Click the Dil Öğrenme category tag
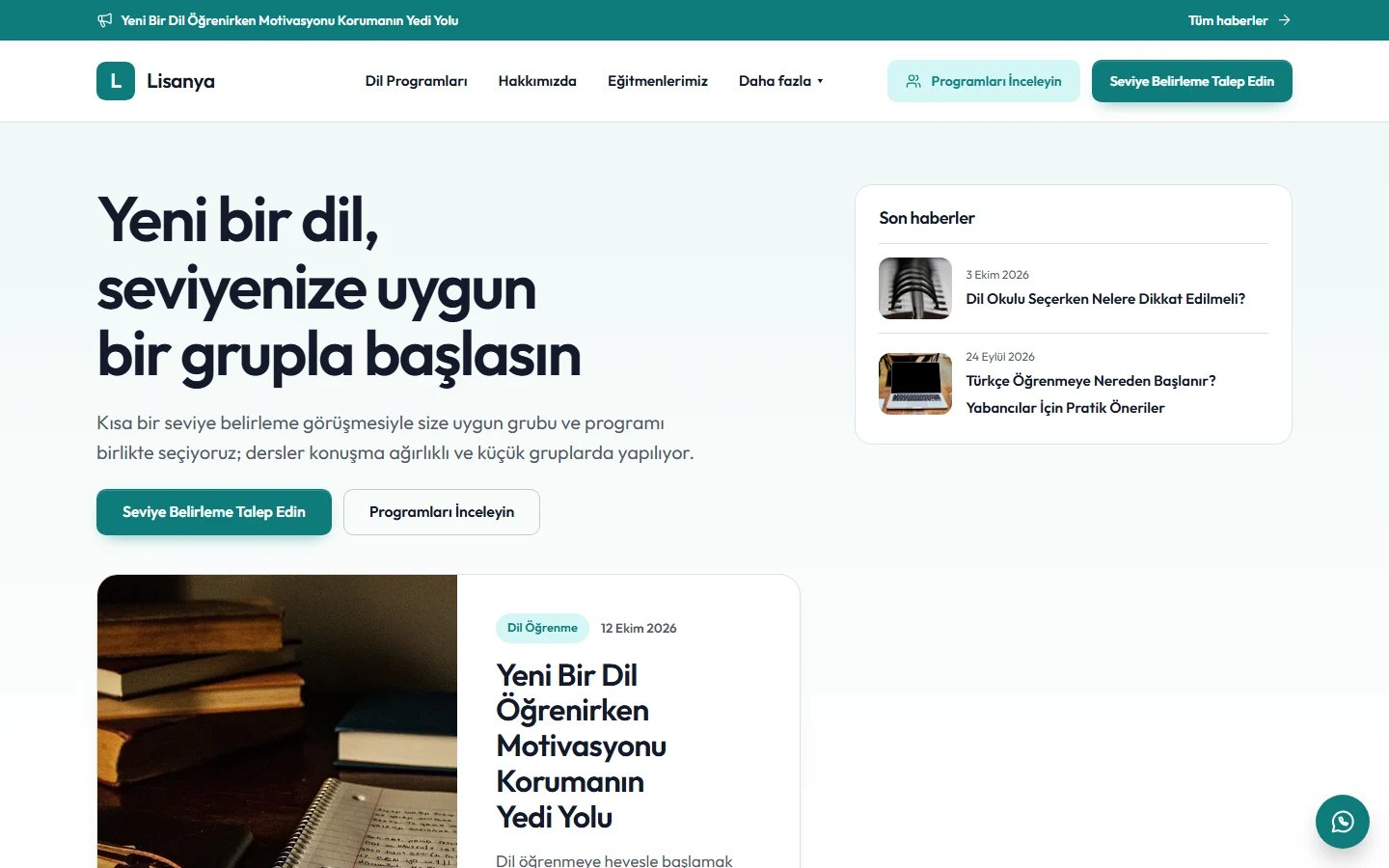The image size is (1389, 868). (542, 628)
